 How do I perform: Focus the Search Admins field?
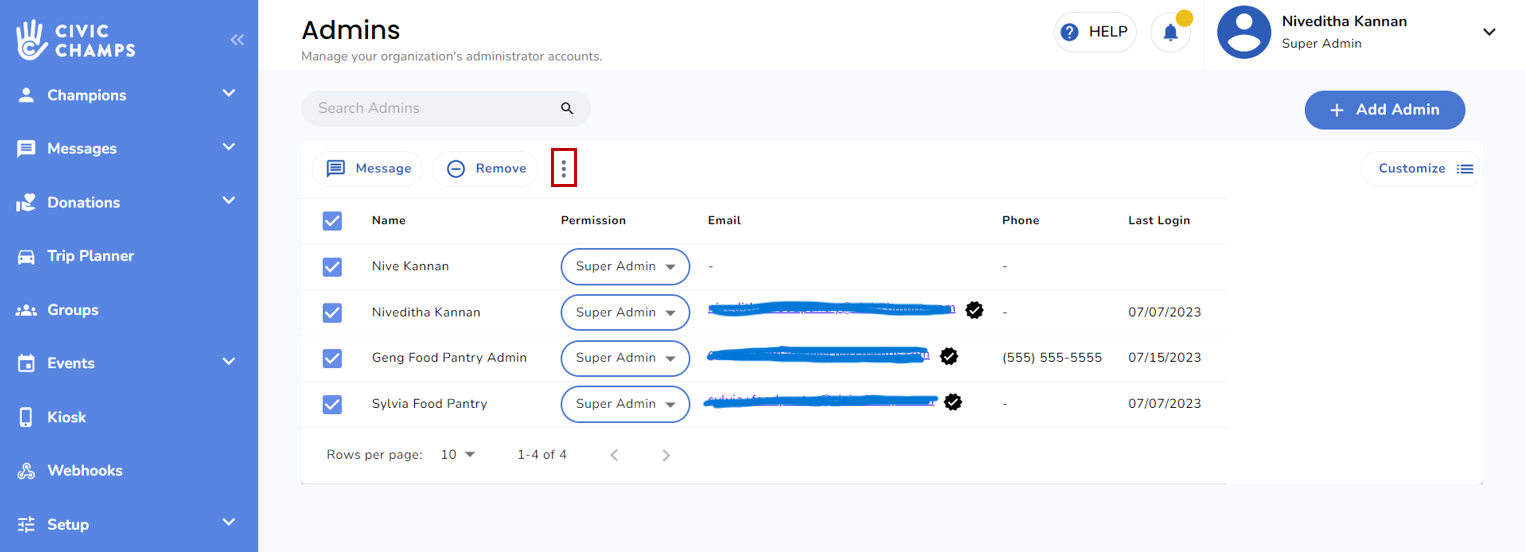[x=432, y=108]
